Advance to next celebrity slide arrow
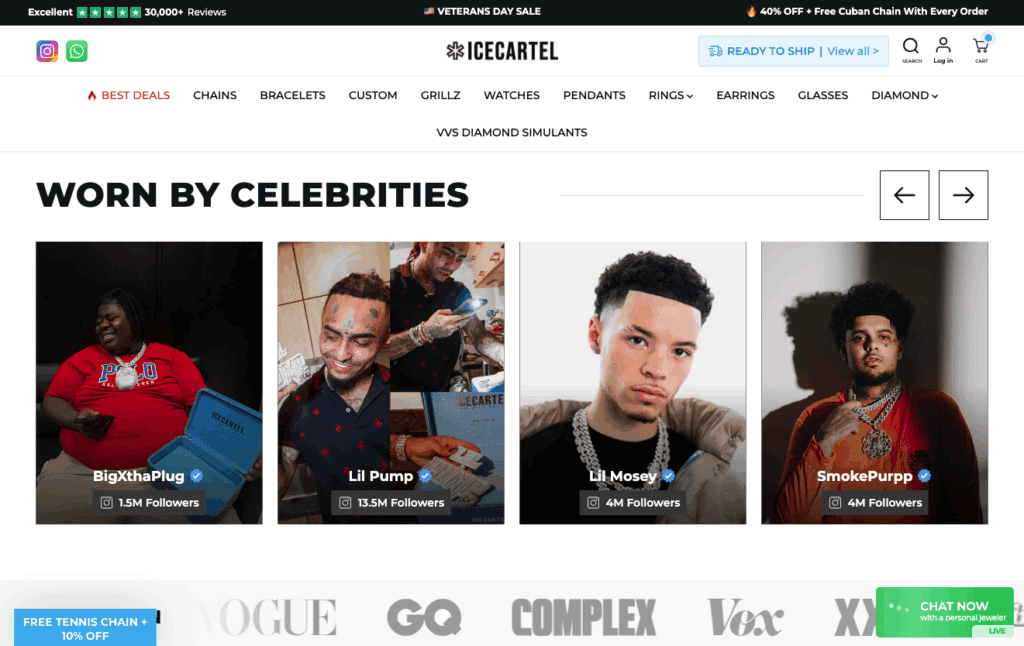Screen dimensions: 1024x646 (963, 195)
